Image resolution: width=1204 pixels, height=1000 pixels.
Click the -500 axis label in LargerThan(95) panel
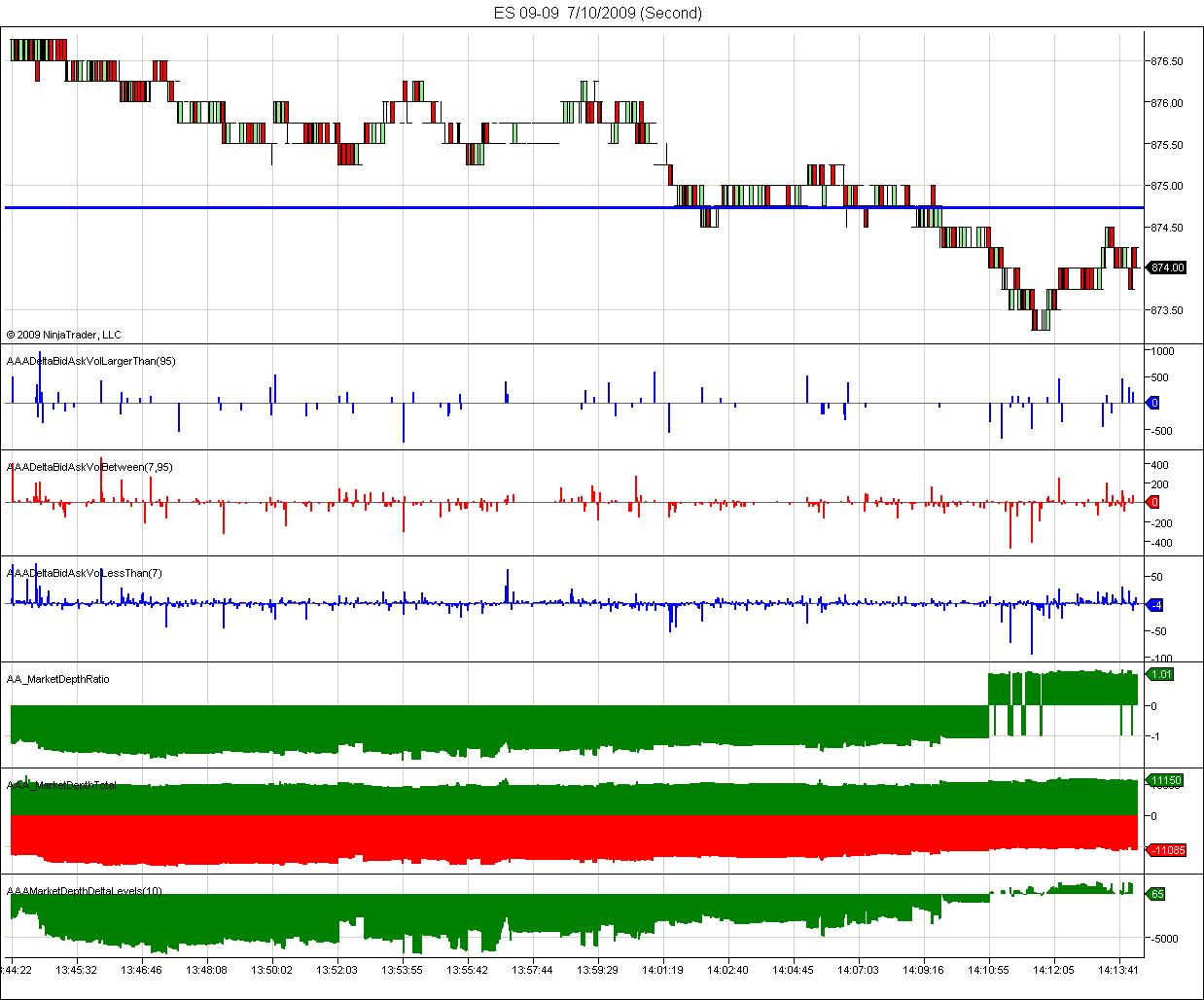coord(1163,431)
